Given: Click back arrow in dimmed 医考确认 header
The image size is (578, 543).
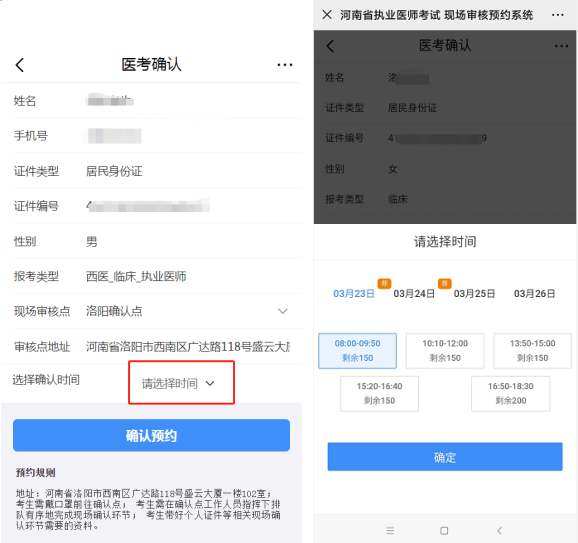Looking at the screenshot, I should pyautogui.click(x=330, y=46).
